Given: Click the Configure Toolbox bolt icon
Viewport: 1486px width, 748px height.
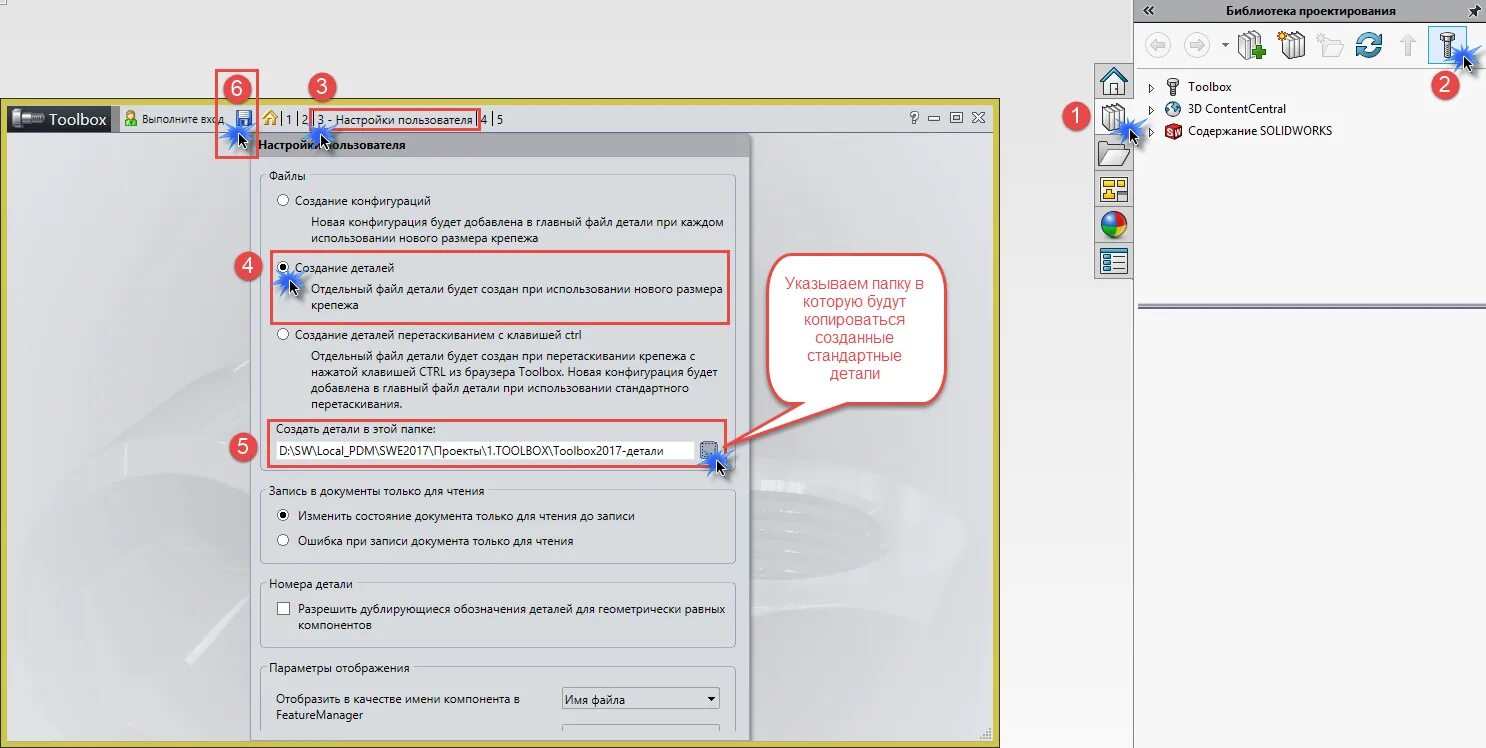Looking at the screenshot, I should click(x=1447, y=45).
